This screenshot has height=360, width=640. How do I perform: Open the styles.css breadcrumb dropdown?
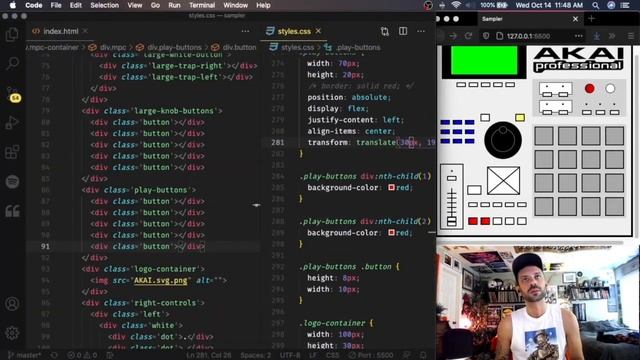(x=293, y=47)
